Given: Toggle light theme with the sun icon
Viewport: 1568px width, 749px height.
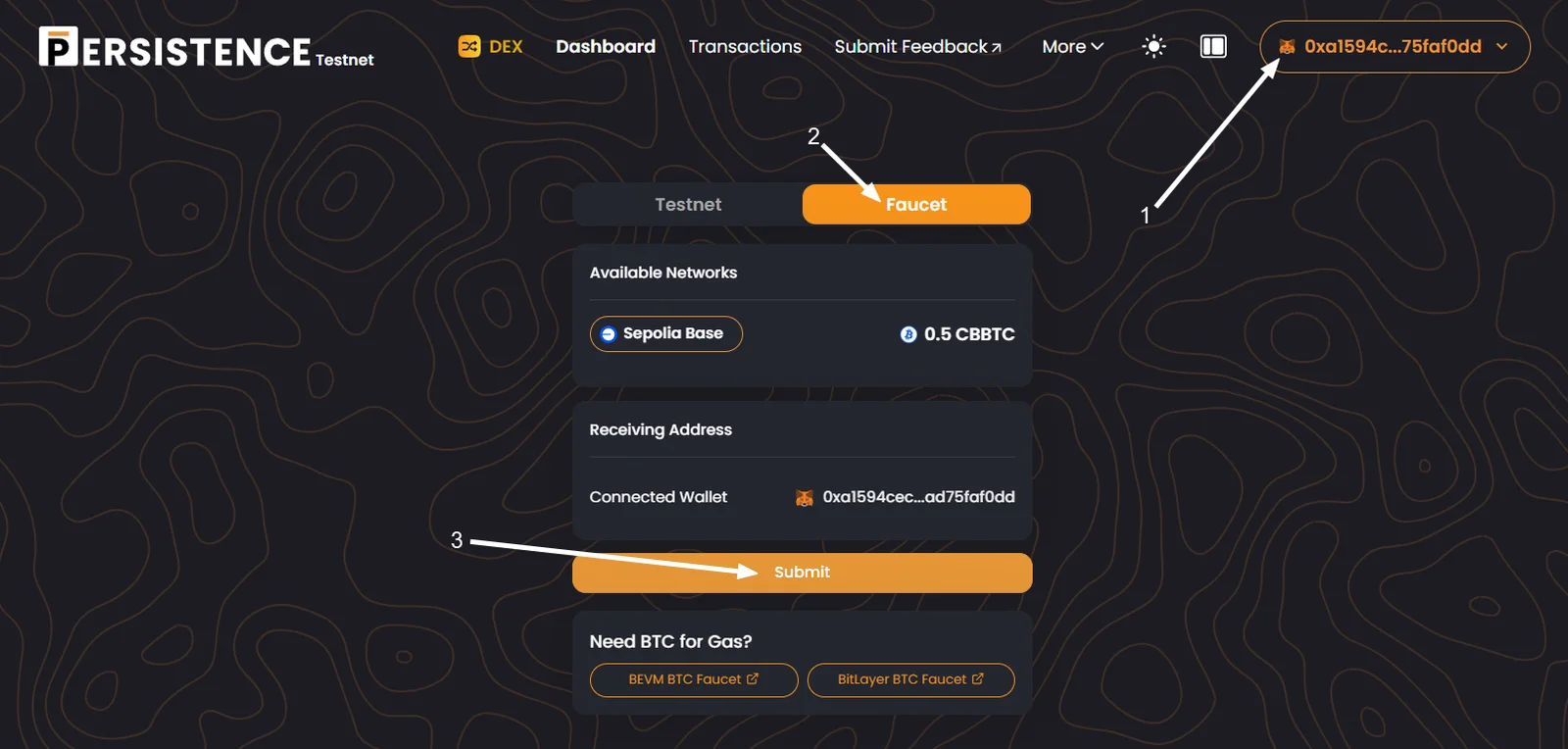Looking at the screenshot, I should 1153,46.
